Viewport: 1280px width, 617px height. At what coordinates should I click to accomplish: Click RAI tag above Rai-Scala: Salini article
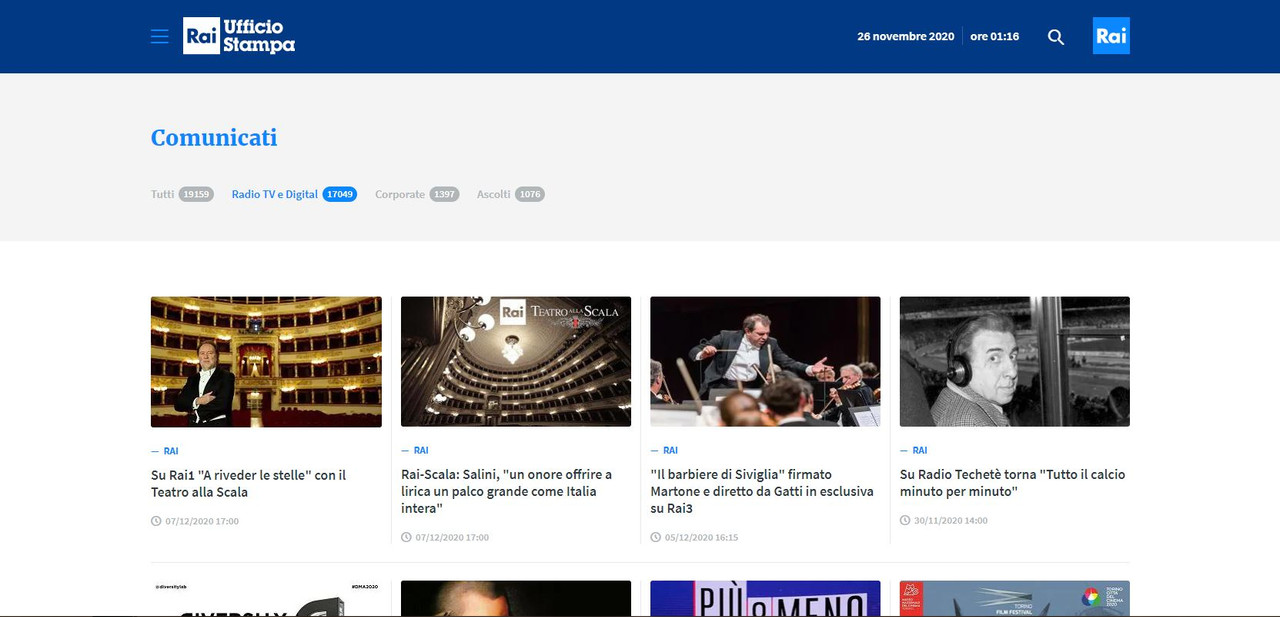coord(421,451)
